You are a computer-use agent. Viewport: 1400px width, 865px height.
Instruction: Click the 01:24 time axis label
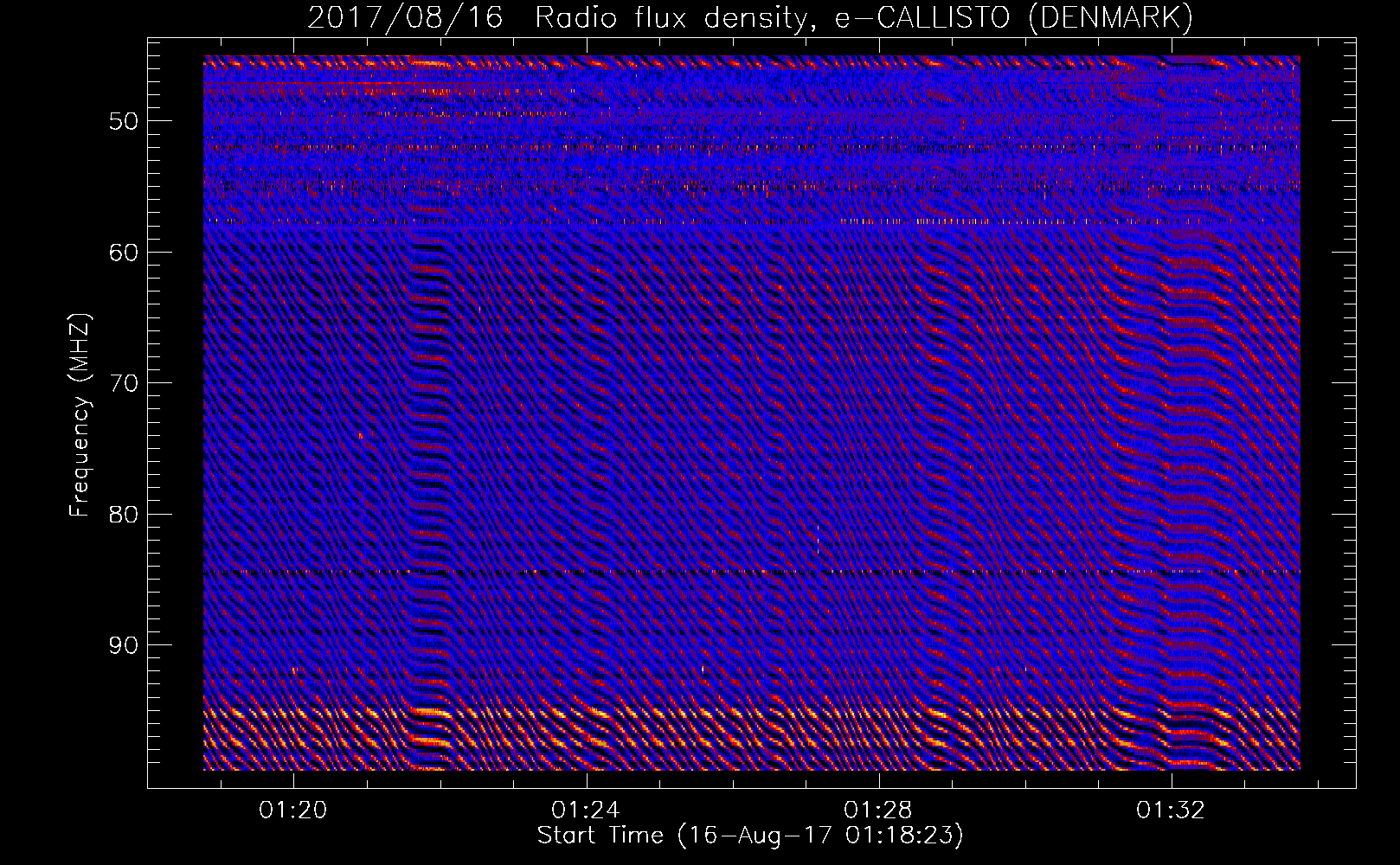586,811
